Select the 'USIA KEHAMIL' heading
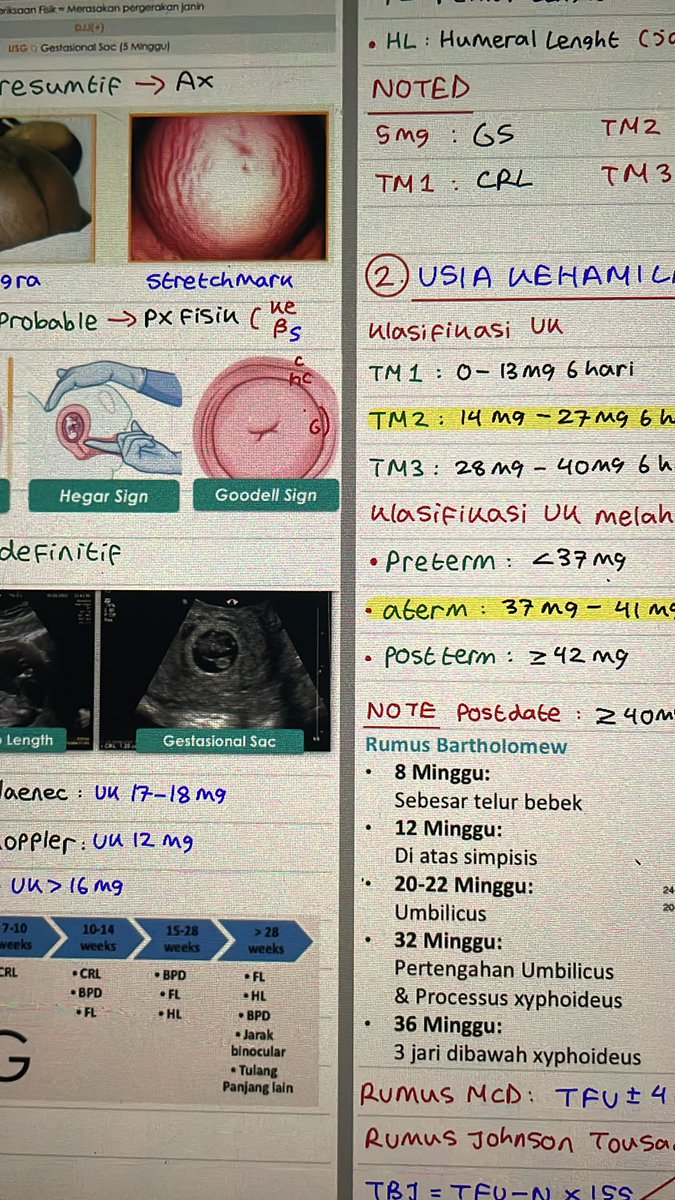 tap(546, 279)
